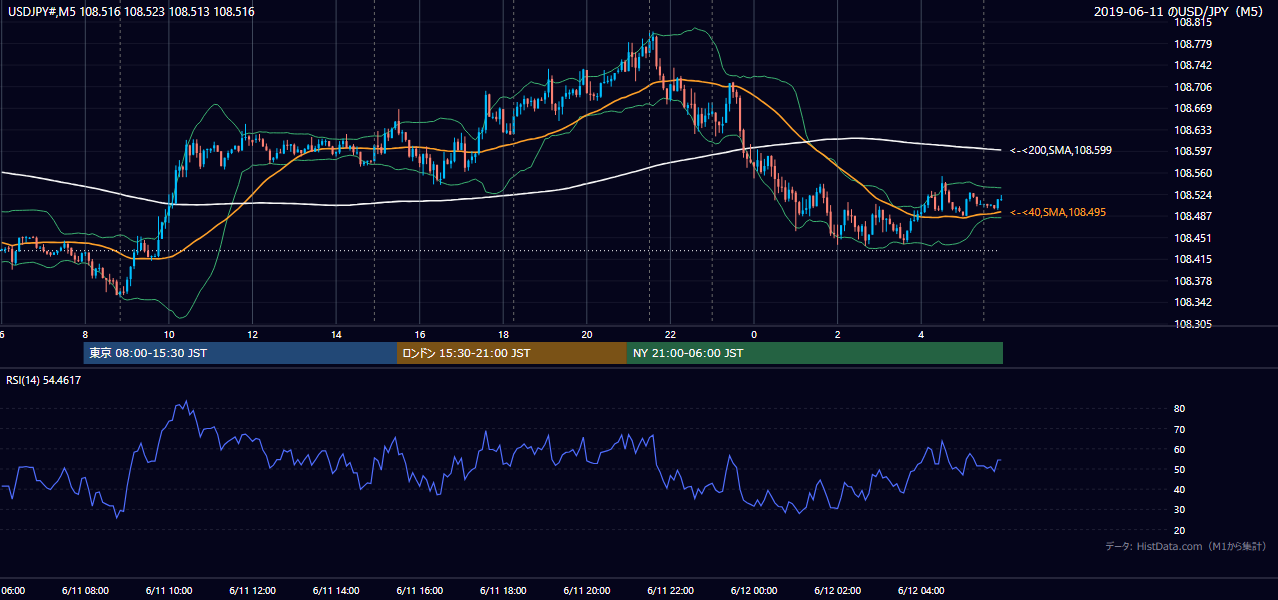Click the ロンドン 15:30-21:00 JST session bar
Viewport: 1278px width, 600px height.
point(512,353)
